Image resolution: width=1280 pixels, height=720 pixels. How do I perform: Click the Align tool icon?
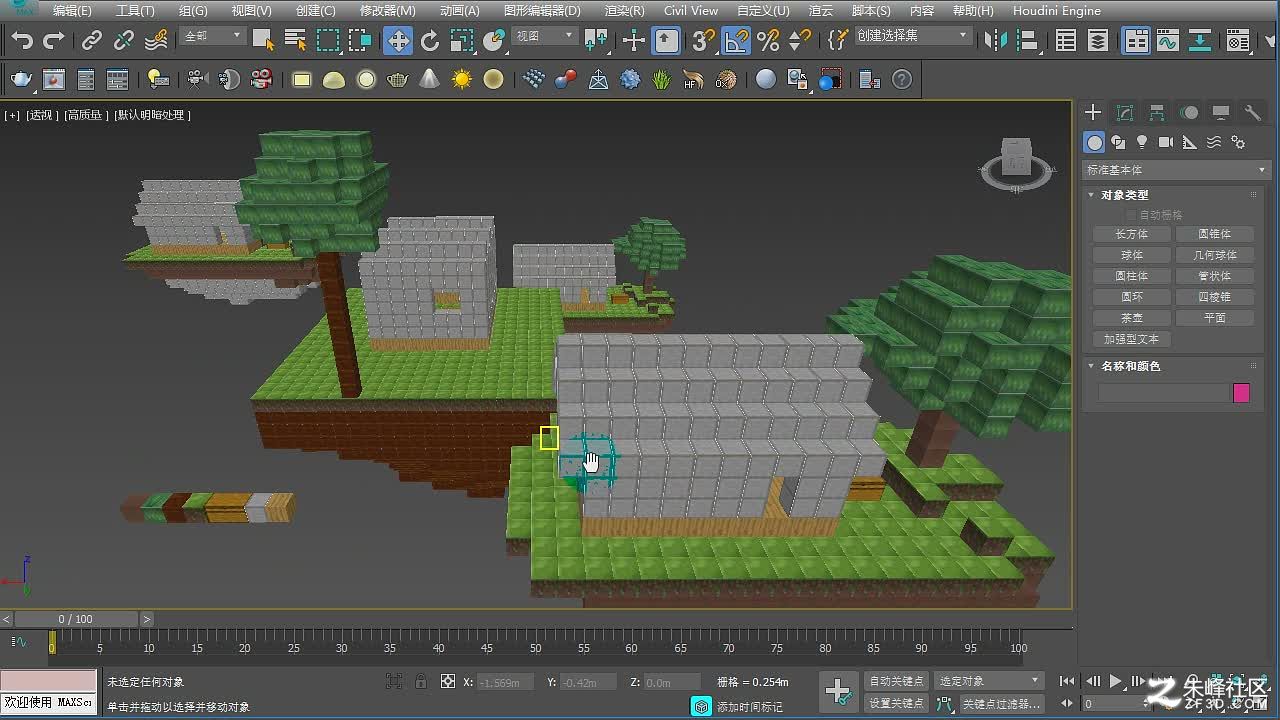[x=1027, y=40]
